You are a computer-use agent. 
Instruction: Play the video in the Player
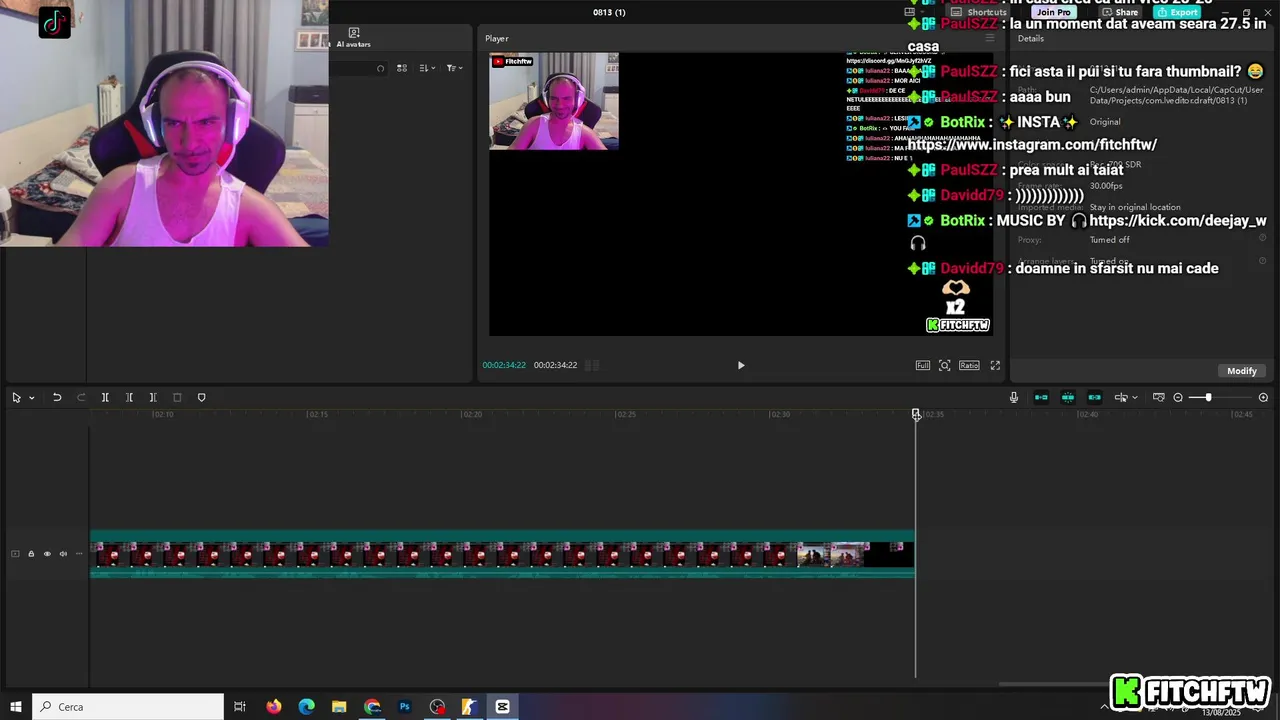(x=741, y=366)
